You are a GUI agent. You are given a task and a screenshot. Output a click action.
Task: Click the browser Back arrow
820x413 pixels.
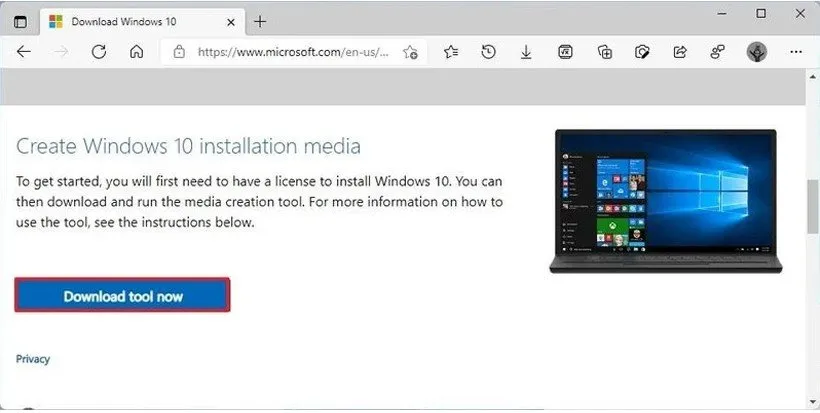tap(23, 52)
